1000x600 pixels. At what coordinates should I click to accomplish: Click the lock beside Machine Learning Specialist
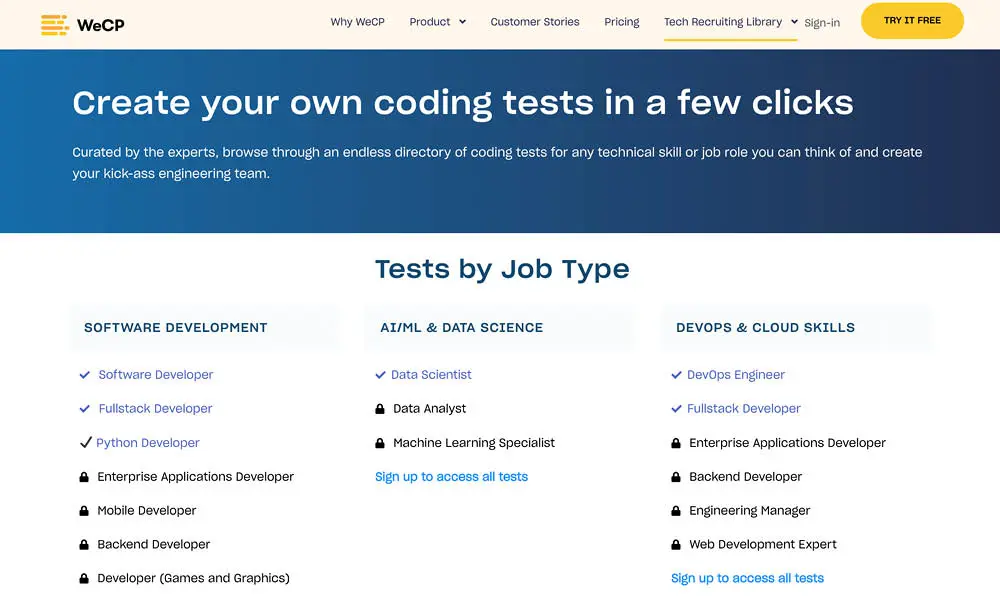tap(379, 443)
